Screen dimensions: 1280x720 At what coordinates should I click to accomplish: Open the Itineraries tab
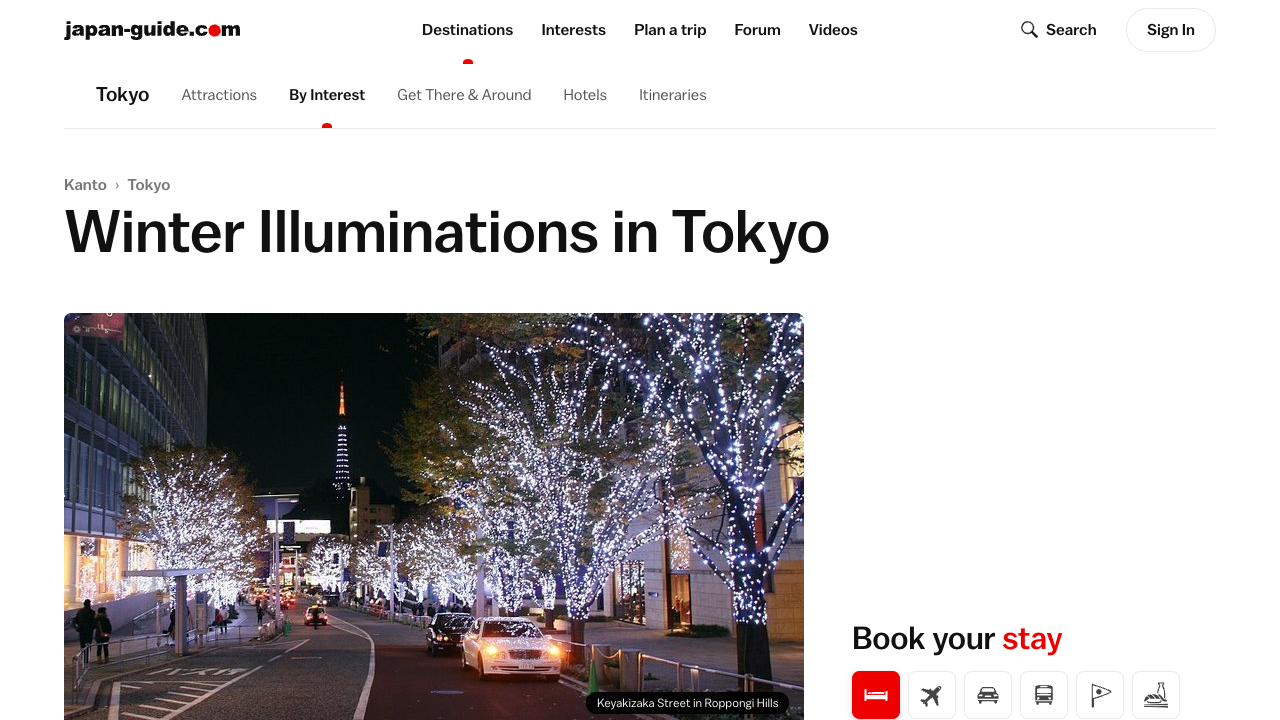[x=673, y=95]
